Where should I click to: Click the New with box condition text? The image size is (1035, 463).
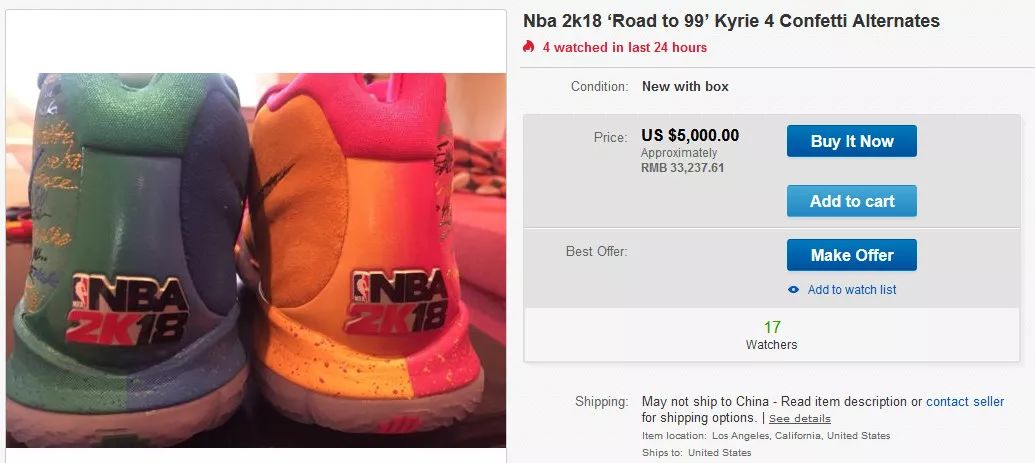pos(685,86)
